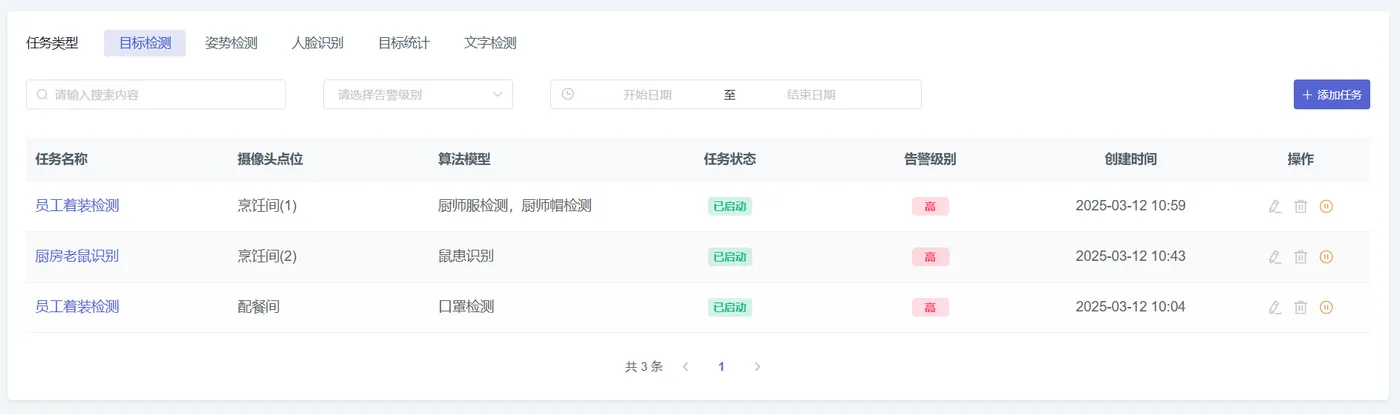1400x414 pixels.
Task: Switch to 姿势检测 tab
Action: (x=231, y=43)
